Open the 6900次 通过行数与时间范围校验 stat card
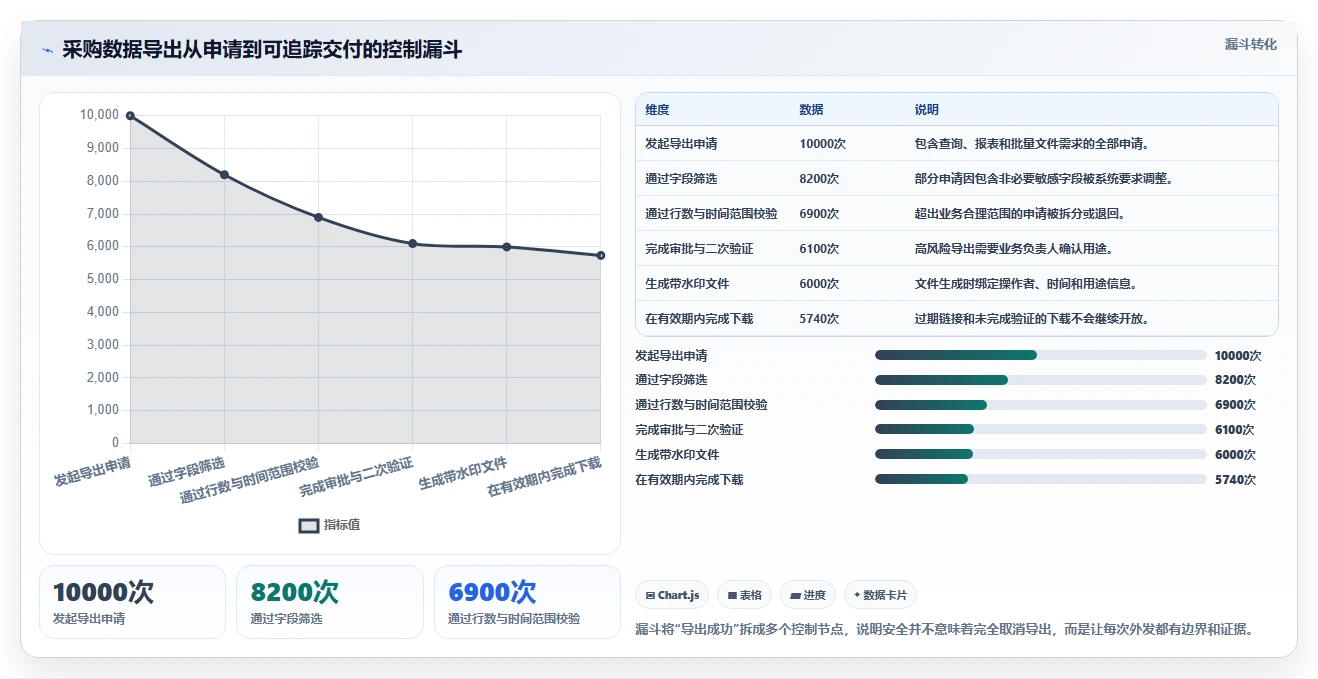This screenshot has height=679, width=1318. (527, 602)
